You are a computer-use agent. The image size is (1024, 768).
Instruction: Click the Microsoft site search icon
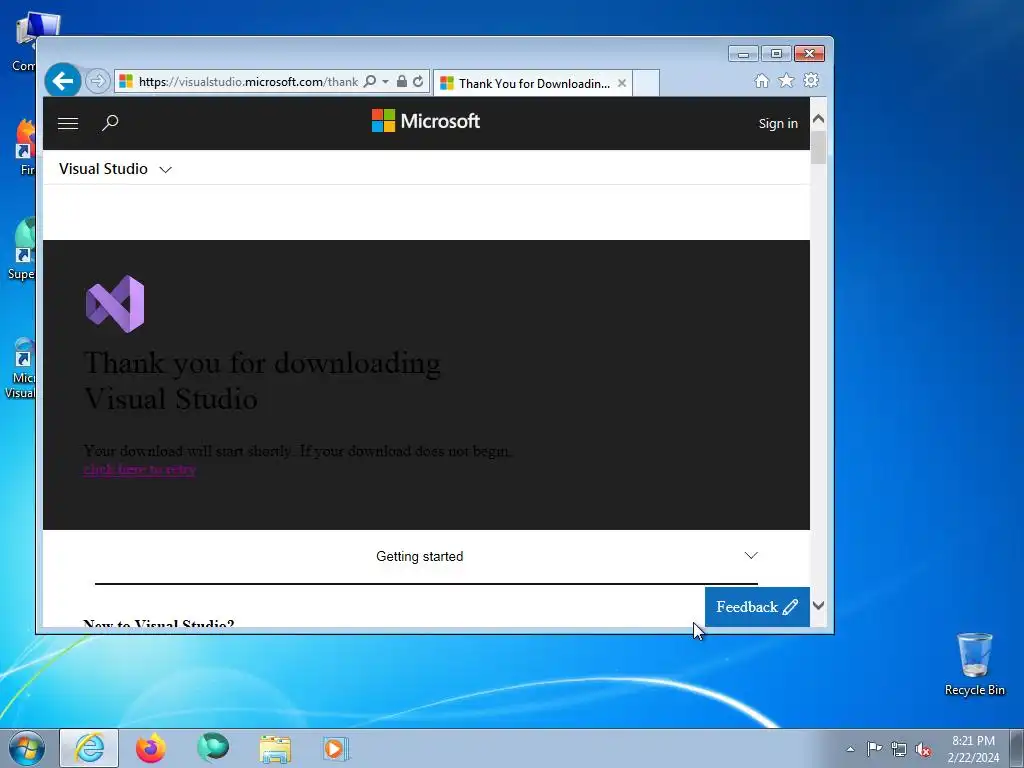[x=110, y=123]
